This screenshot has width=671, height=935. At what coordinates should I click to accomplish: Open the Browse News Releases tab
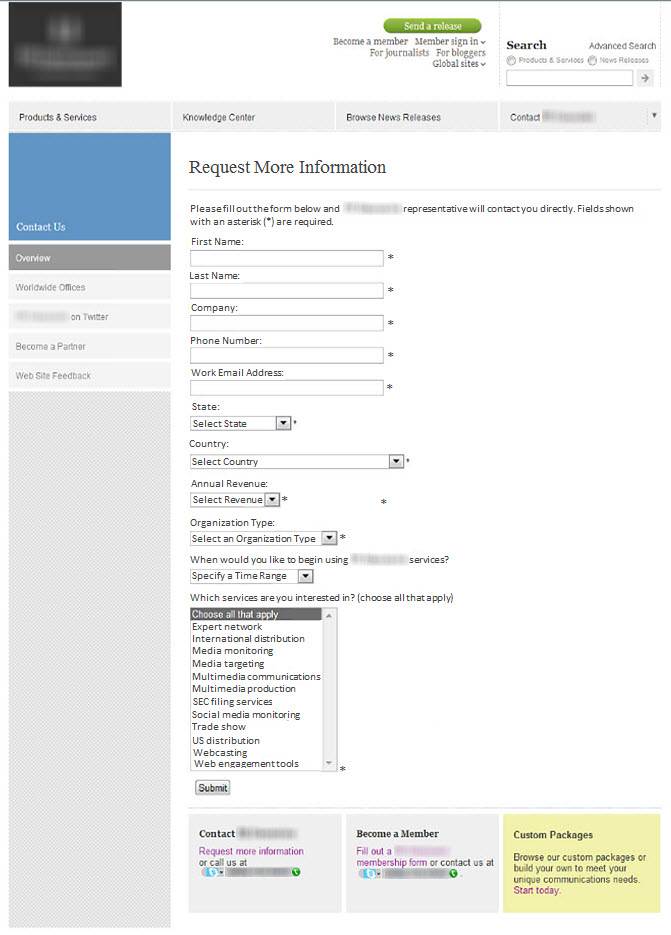point(393,117)
